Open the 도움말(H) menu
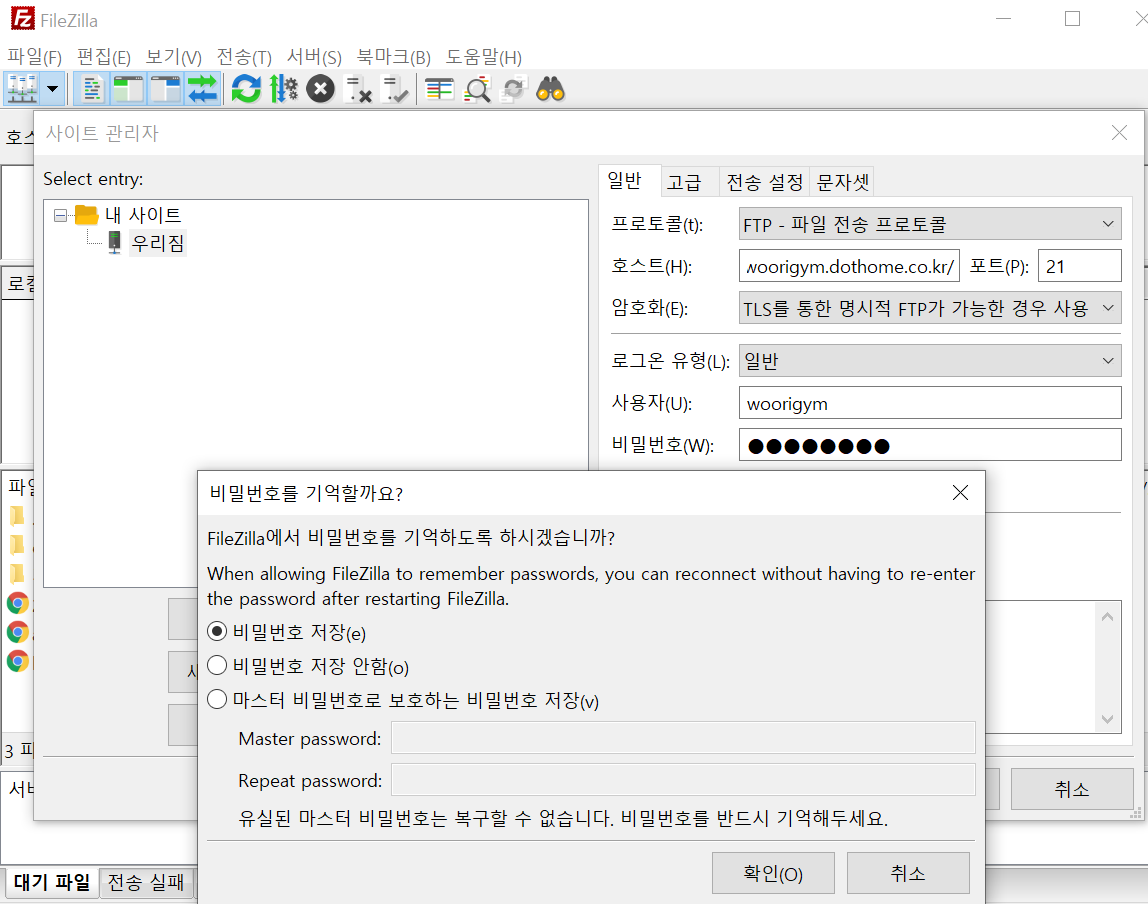1148x904 pixels. coord(483,57)
